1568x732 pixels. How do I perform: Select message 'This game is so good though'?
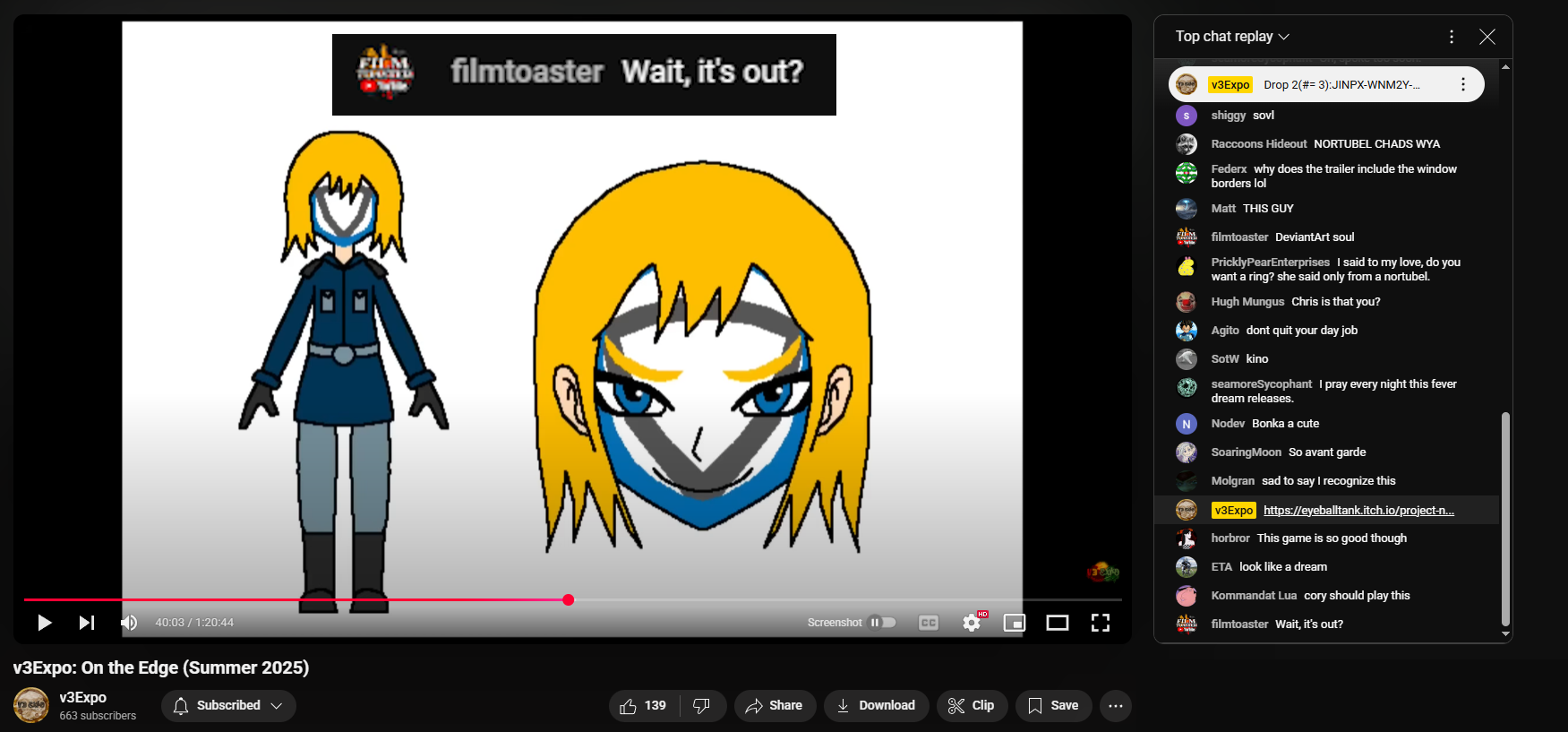(1332, 538)
